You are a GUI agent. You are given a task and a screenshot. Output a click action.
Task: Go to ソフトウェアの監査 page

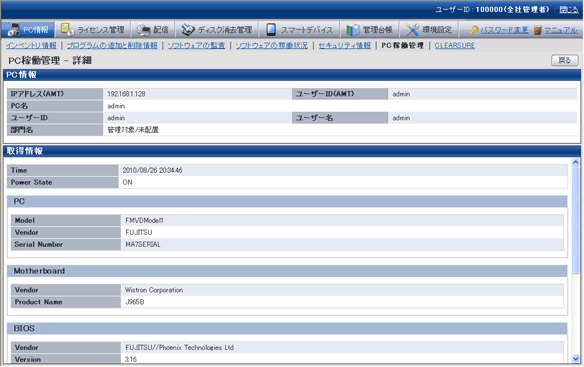click(x=196, y=45)
